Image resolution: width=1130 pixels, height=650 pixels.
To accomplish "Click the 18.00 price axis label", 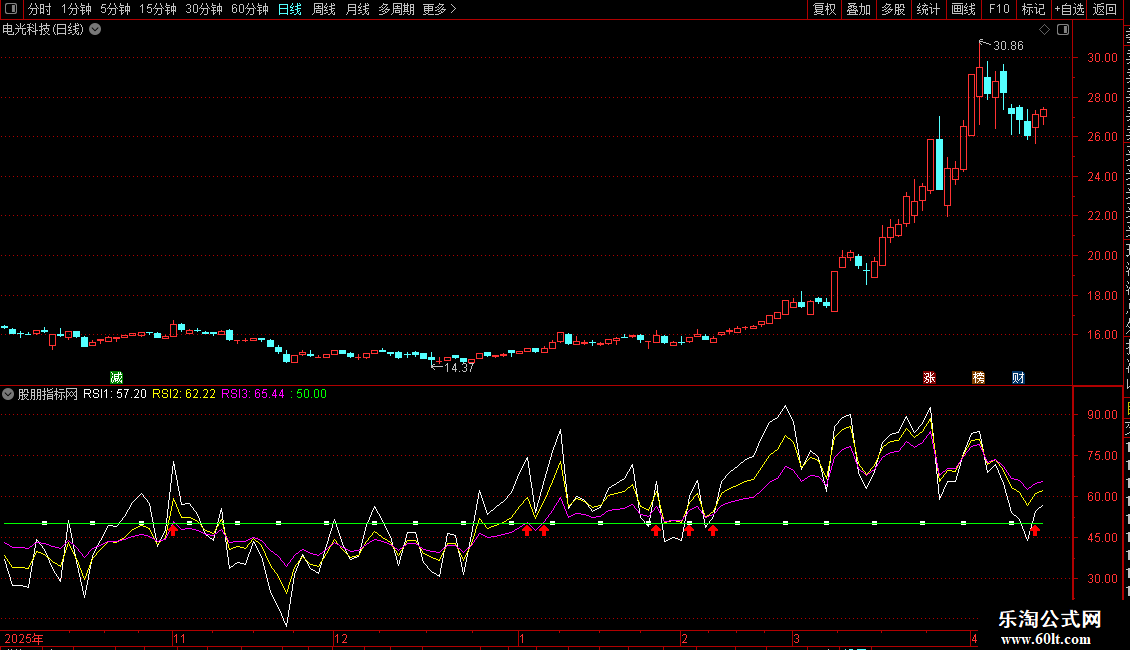I will point(1103,295).
